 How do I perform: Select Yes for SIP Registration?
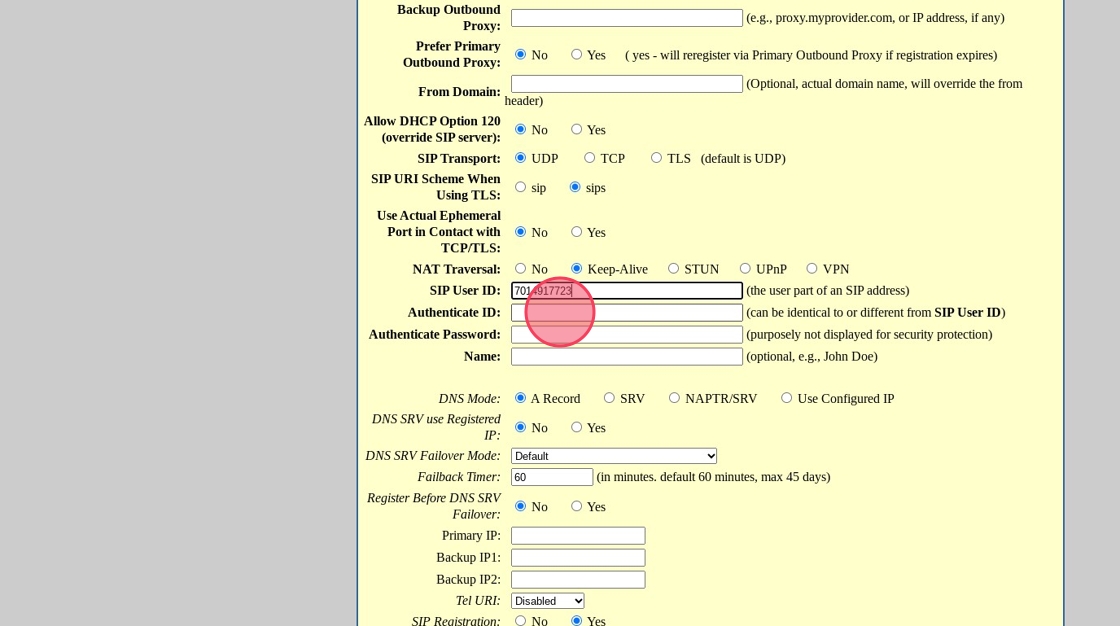click(576, 621)
